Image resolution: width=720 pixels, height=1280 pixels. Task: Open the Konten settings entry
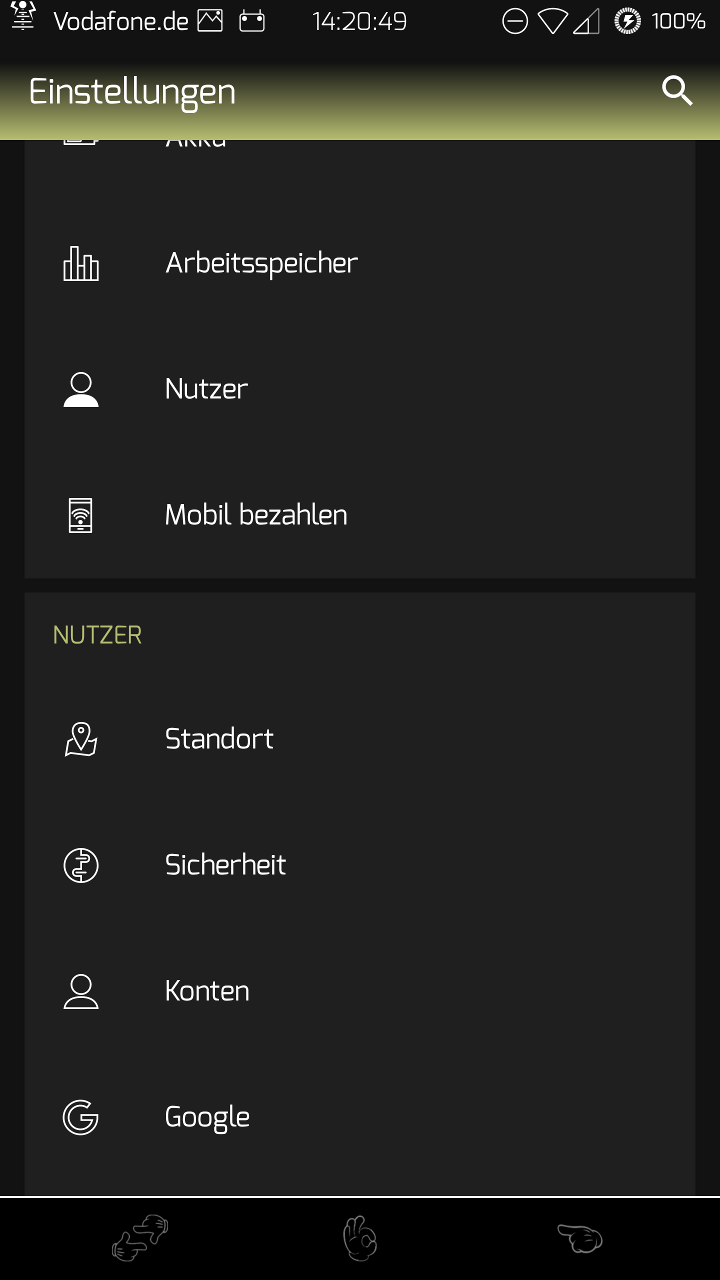pos(207,991)
